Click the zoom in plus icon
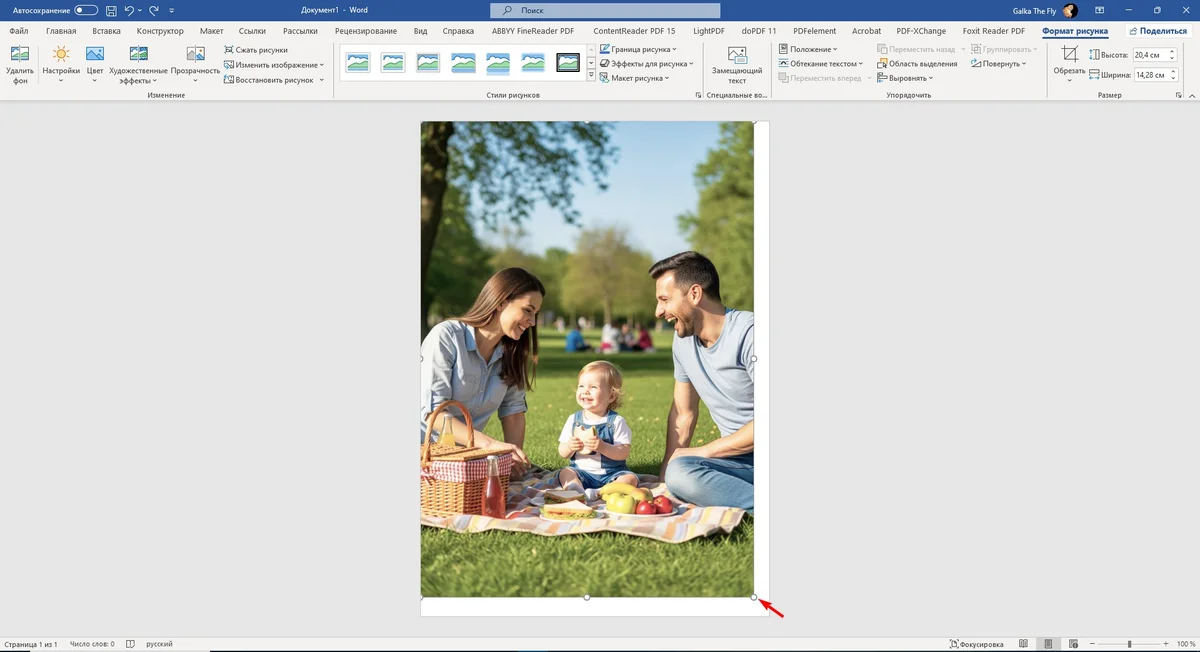Viewport: 1200px width, 652px height. click(x=1166, y=644)
